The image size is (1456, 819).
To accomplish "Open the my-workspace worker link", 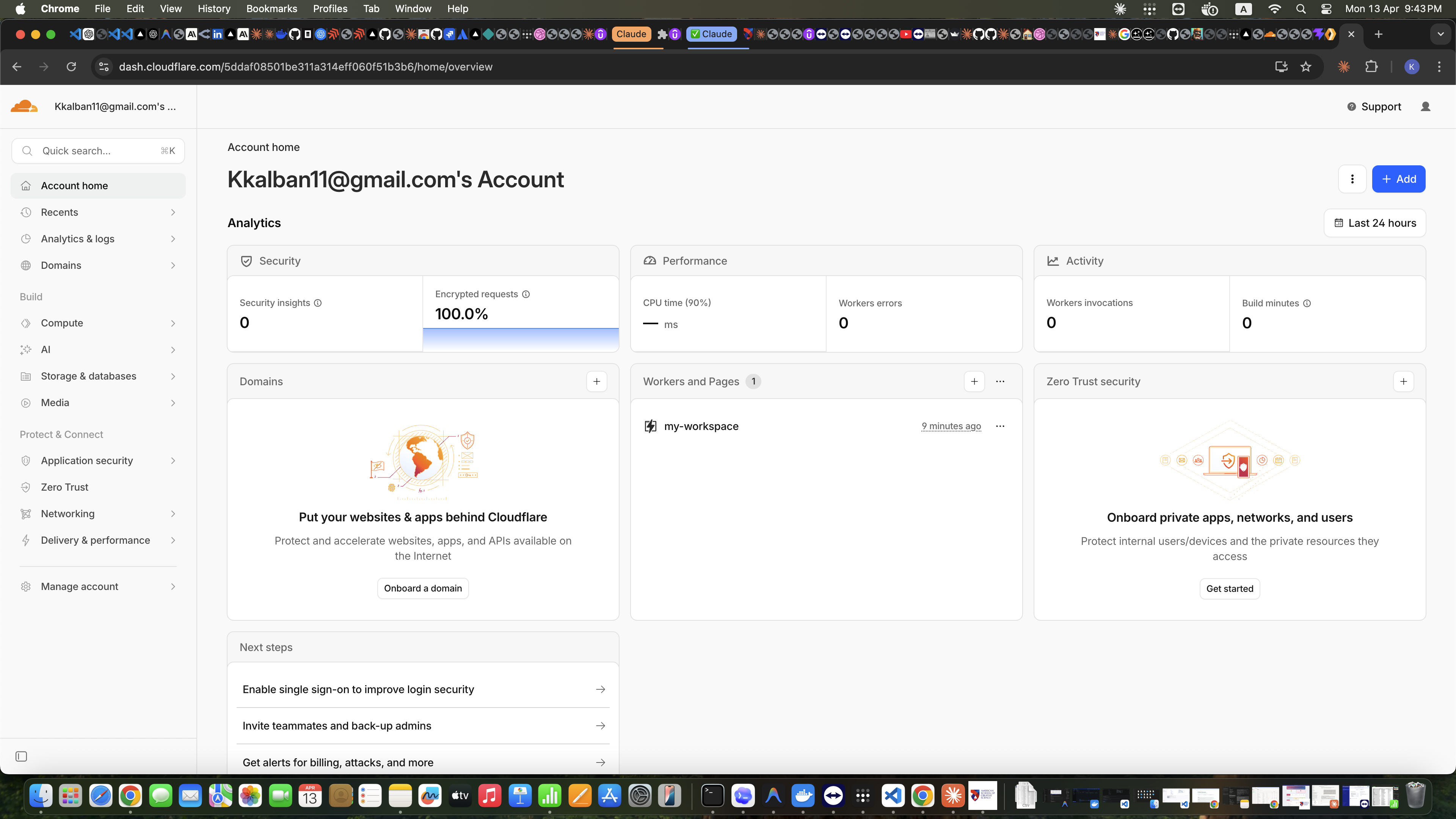I will [701, 426].
